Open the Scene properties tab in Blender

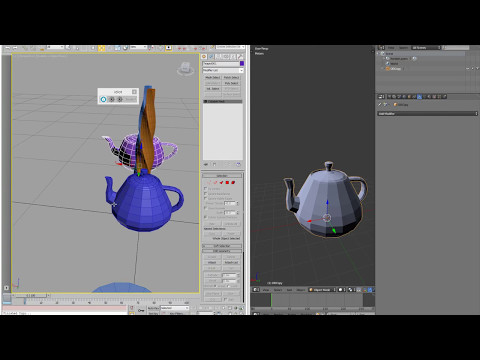click(399, 97)
